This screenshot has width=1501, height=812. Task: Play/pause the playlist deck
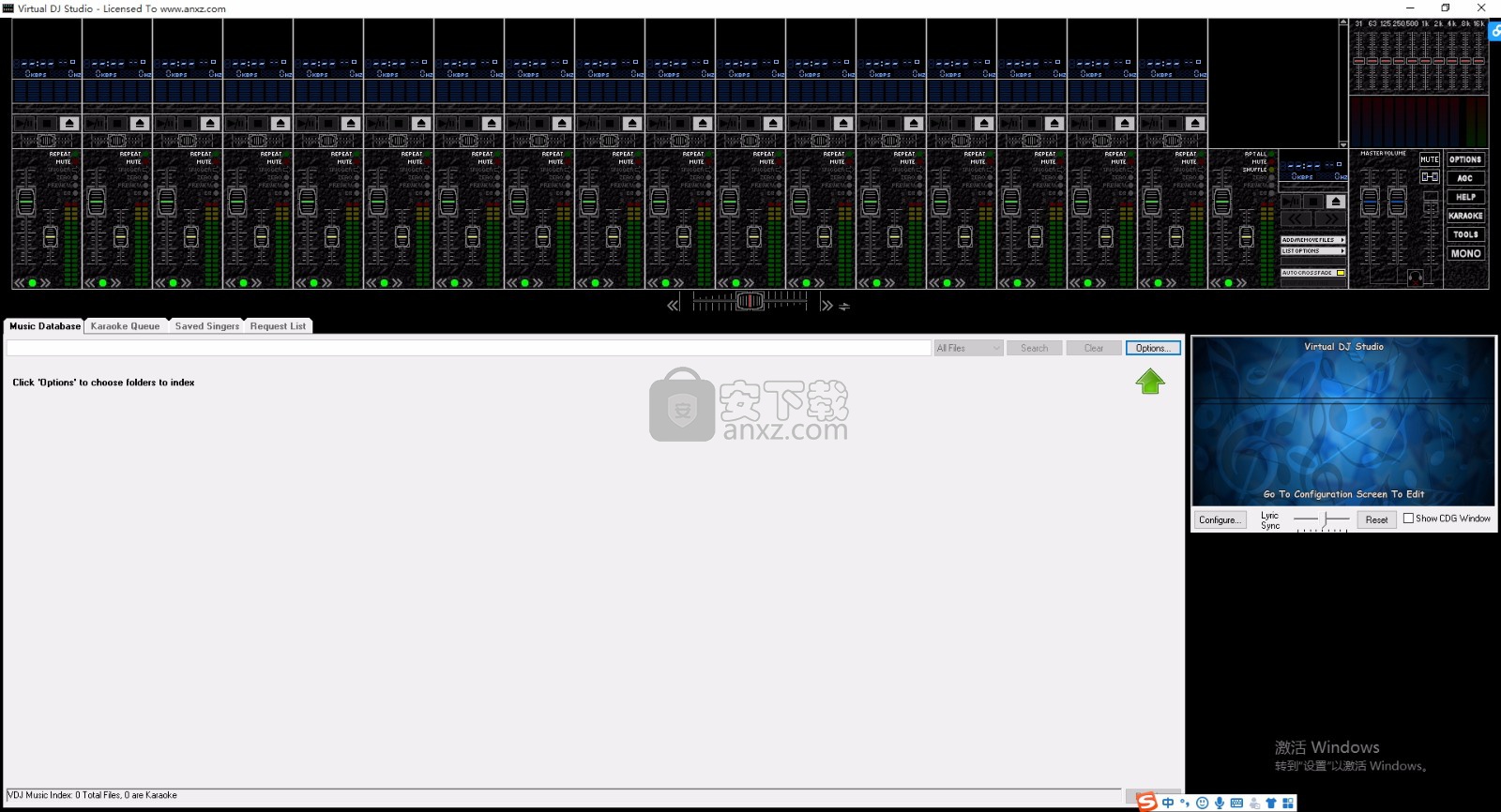(x=1291, y=202)
